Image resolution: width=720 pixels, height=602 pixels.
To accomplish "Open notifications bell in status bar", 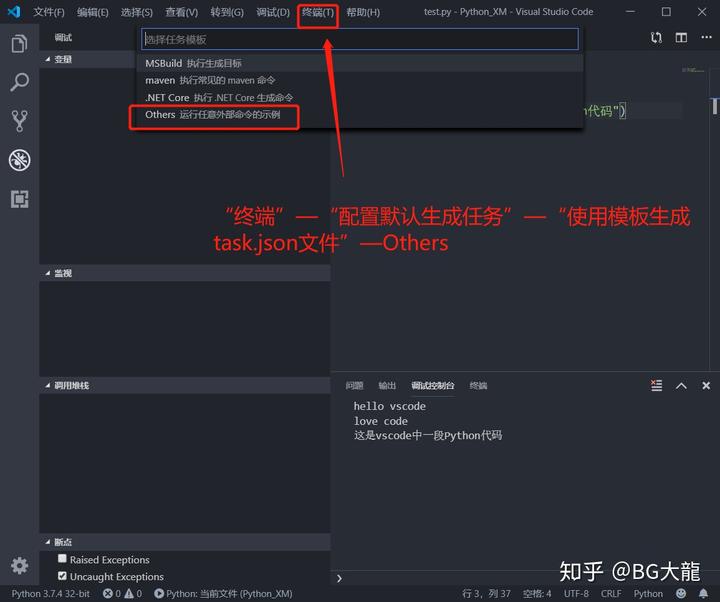I will pos(703,593).
